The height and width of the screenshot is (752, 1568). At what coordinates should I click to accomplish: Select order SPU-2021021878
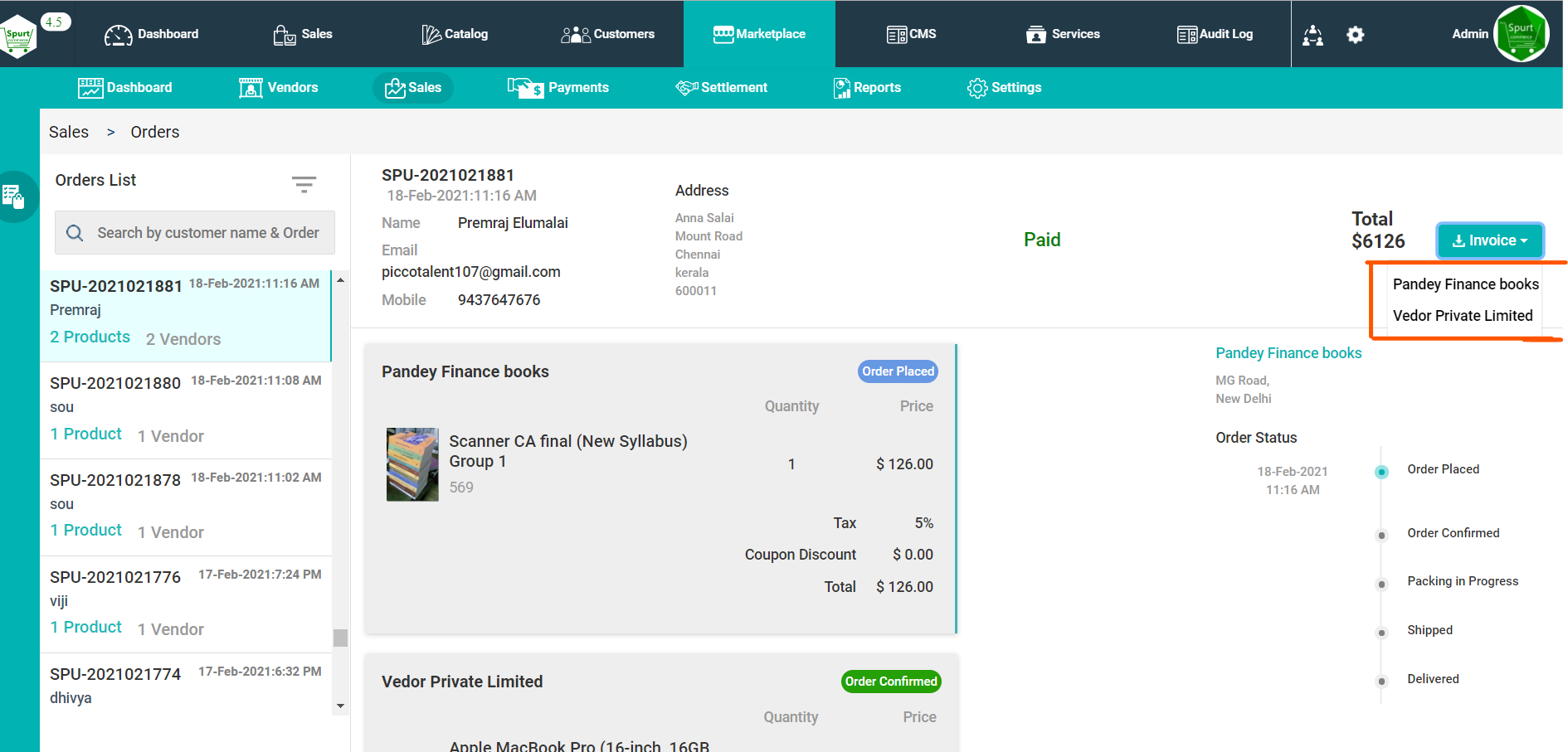(x=186, y=507)
